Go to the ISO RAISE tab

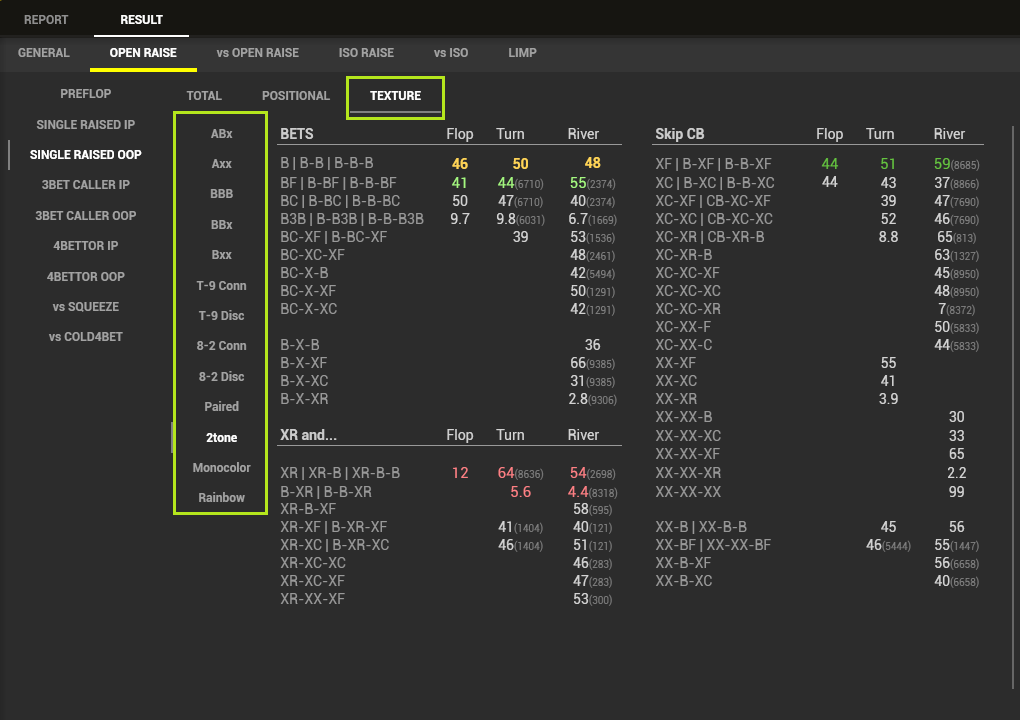tap(366, 53)
